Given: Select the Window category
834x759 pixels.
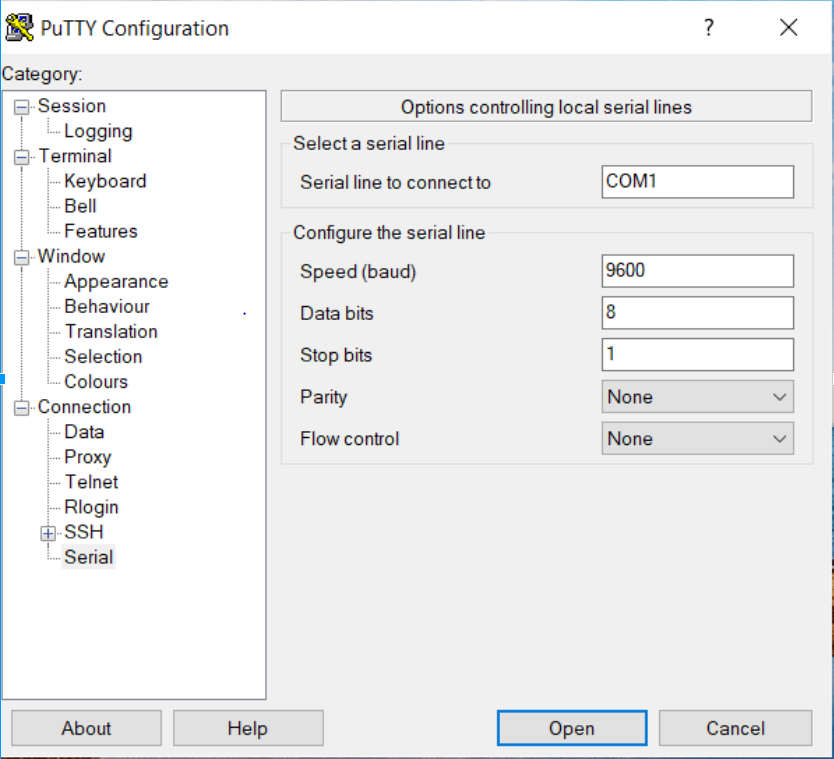Looking at the screenshot, I should pos(71,256).
